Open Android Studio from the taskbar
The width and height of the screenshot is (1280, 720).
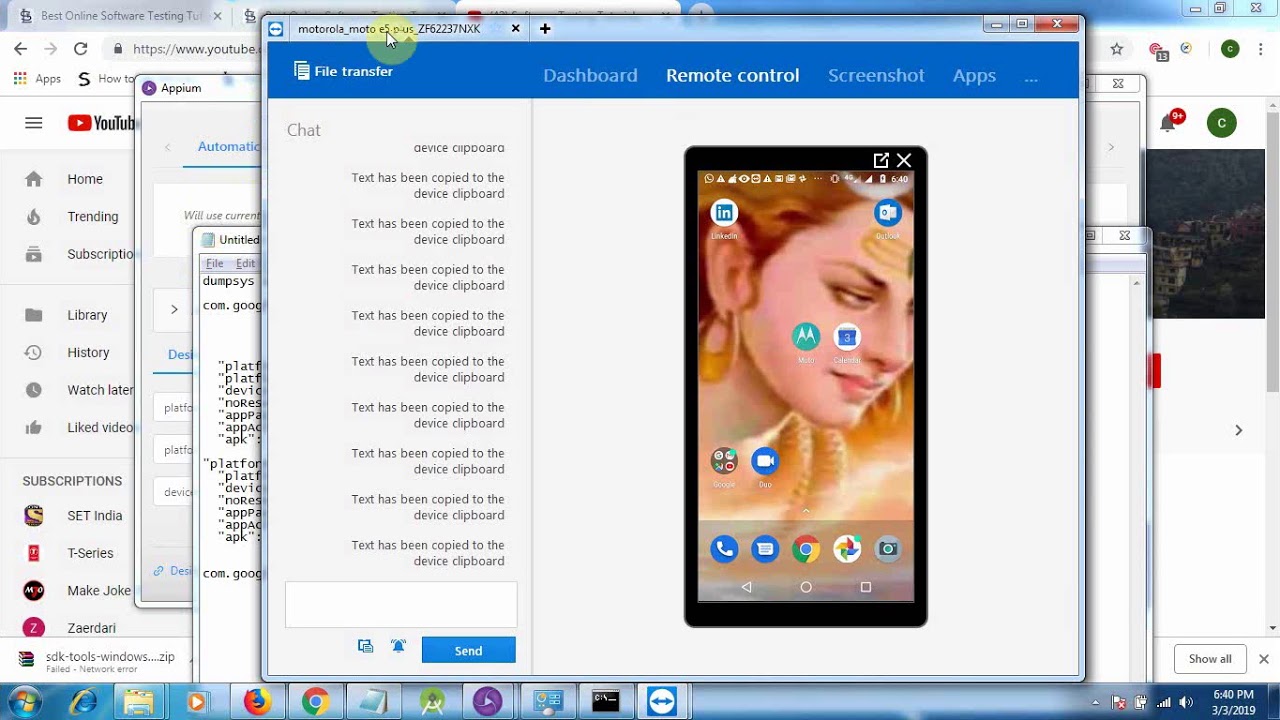432,701
